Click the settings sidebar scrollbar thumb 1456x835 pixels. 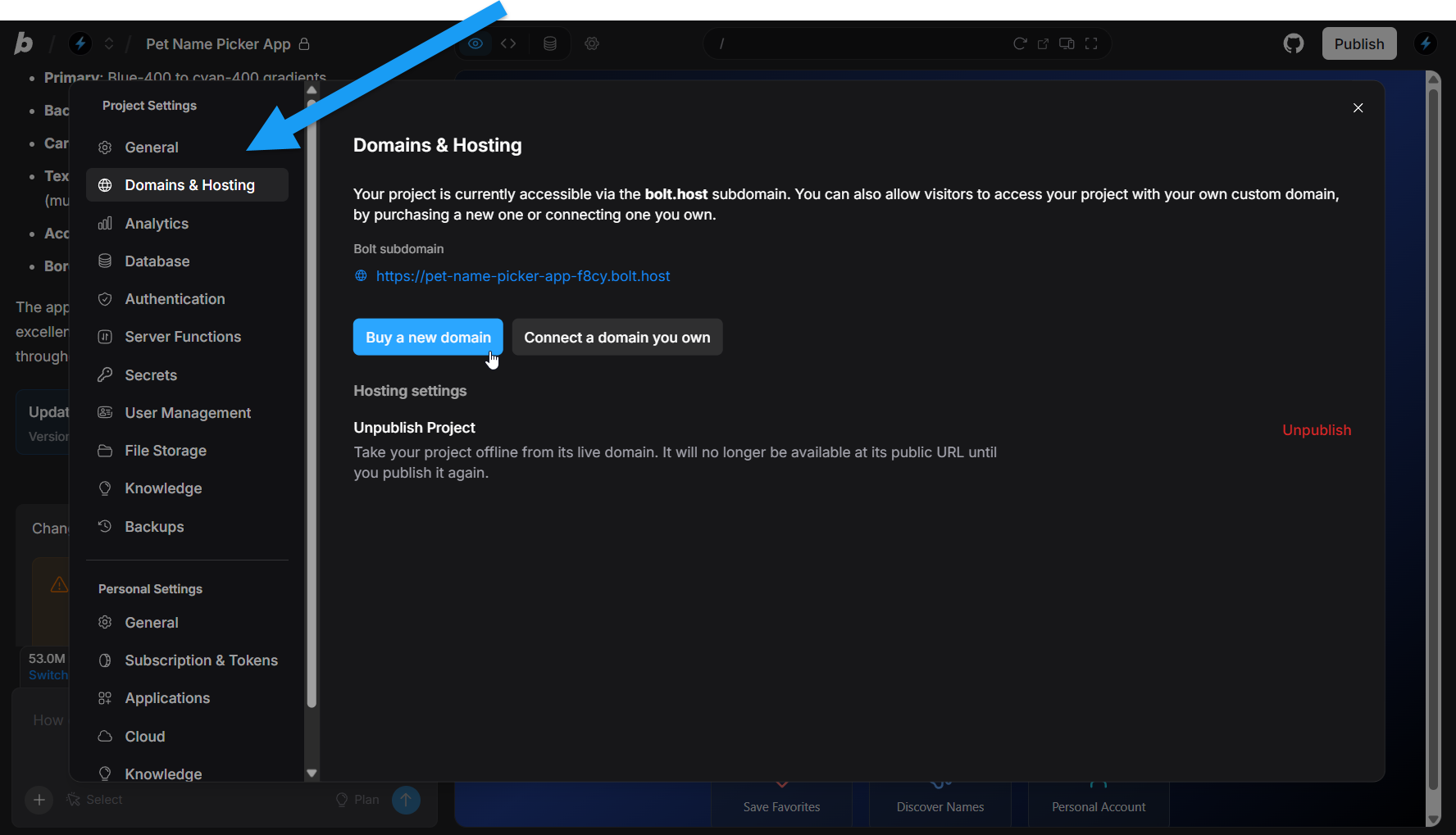312,403
